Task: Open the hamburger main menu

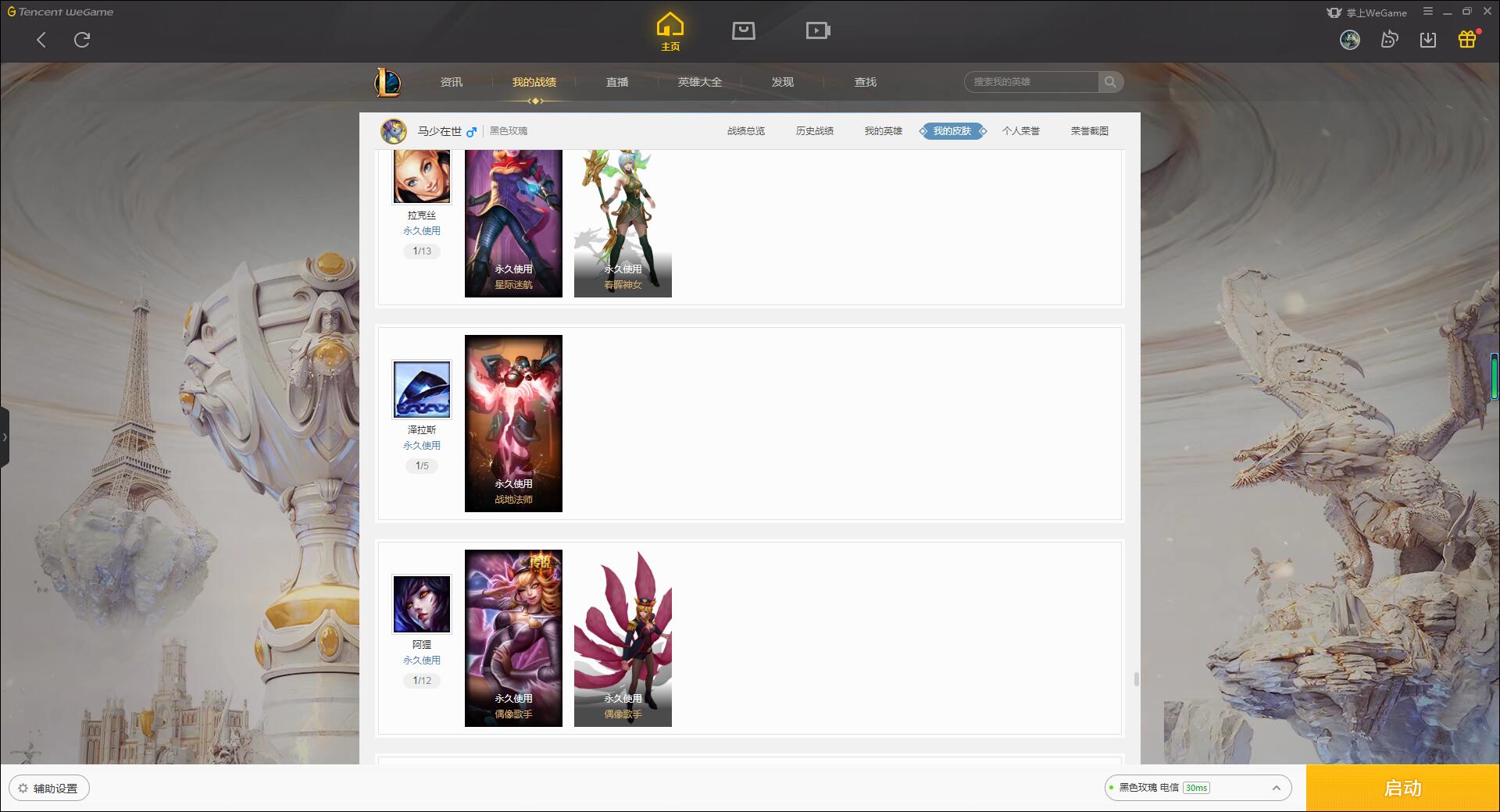Action: [1428, 12]
